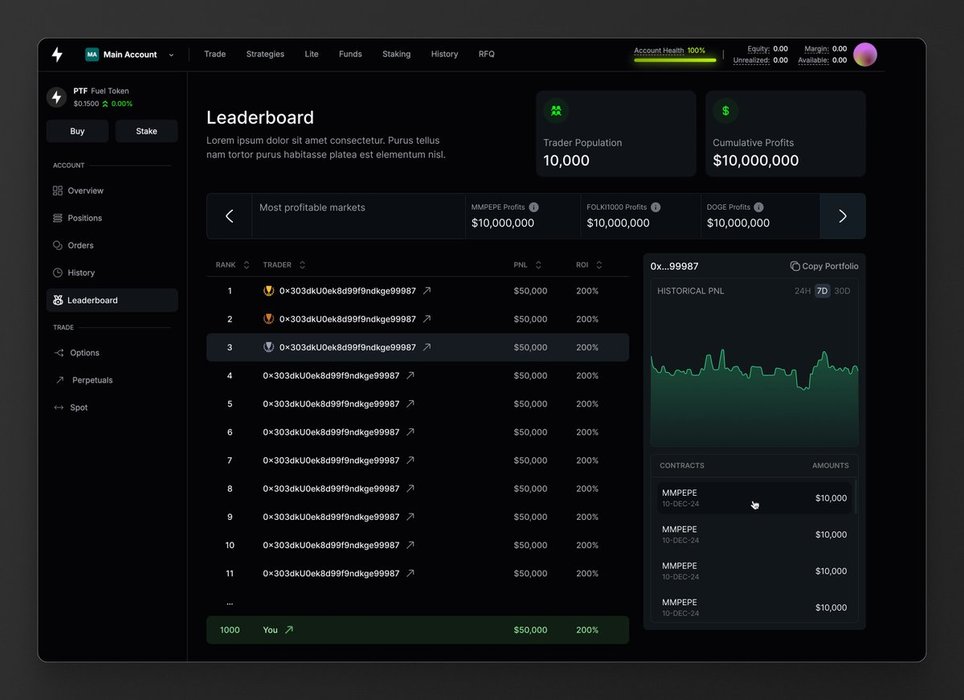The width and height of the screenshot is (964, 700).
Task: Open the user profile avatar
Action: tap(865, 55)
